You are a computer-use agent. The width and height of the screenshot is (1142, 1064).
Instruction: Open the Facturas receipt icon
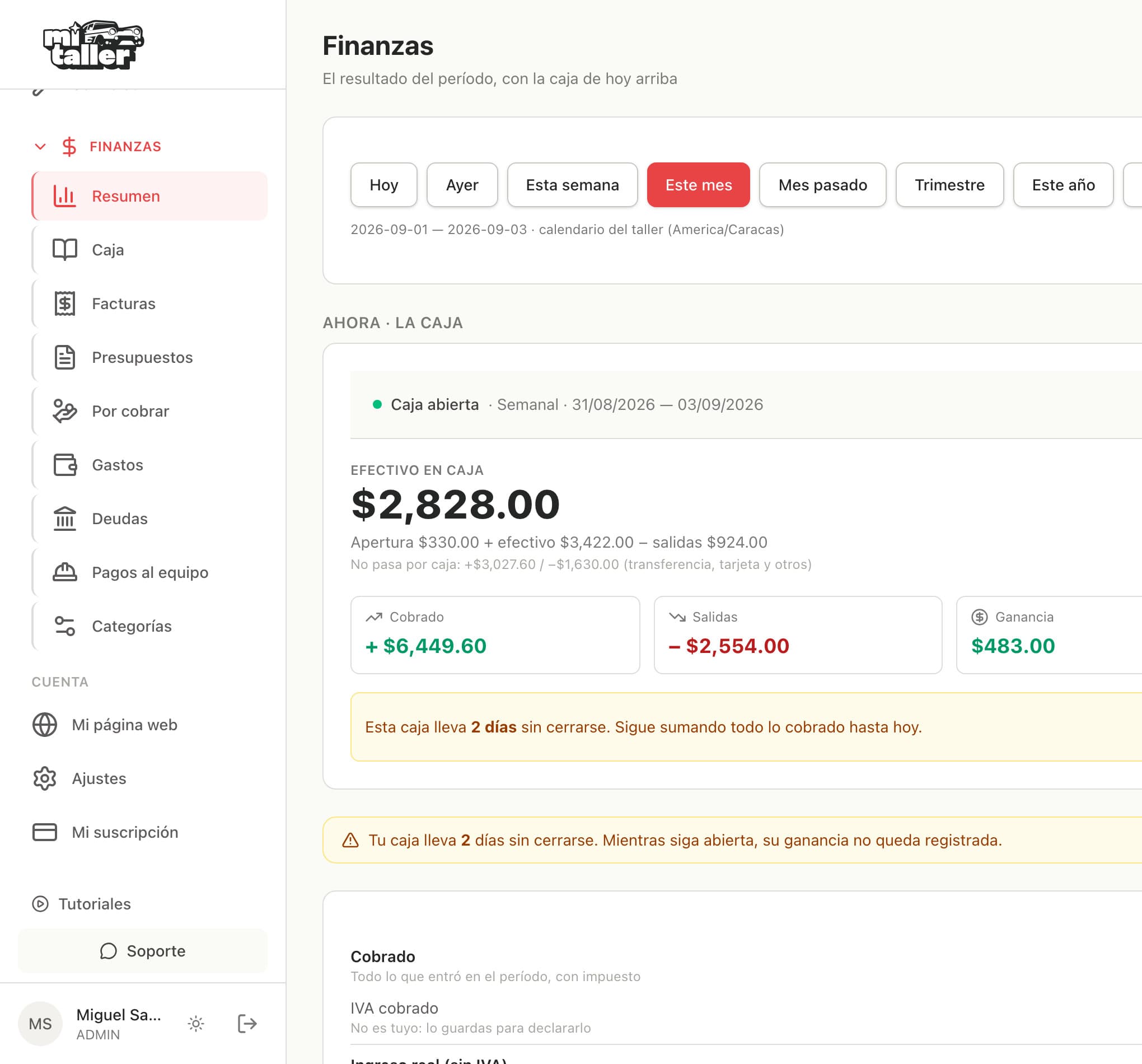(x=64, y=304)
